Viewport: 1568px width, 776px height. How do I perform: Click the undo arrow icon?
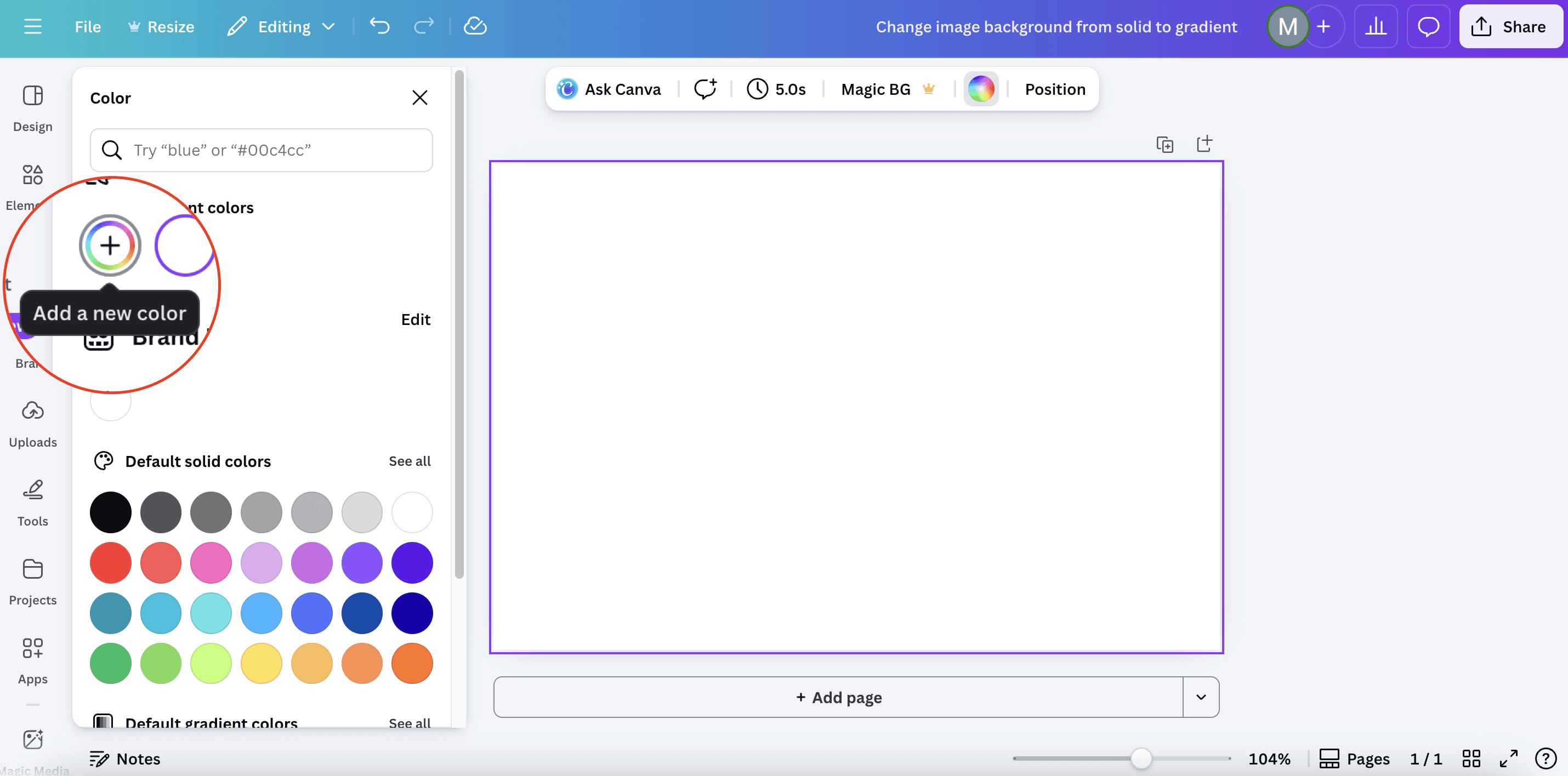coord(379,26)
